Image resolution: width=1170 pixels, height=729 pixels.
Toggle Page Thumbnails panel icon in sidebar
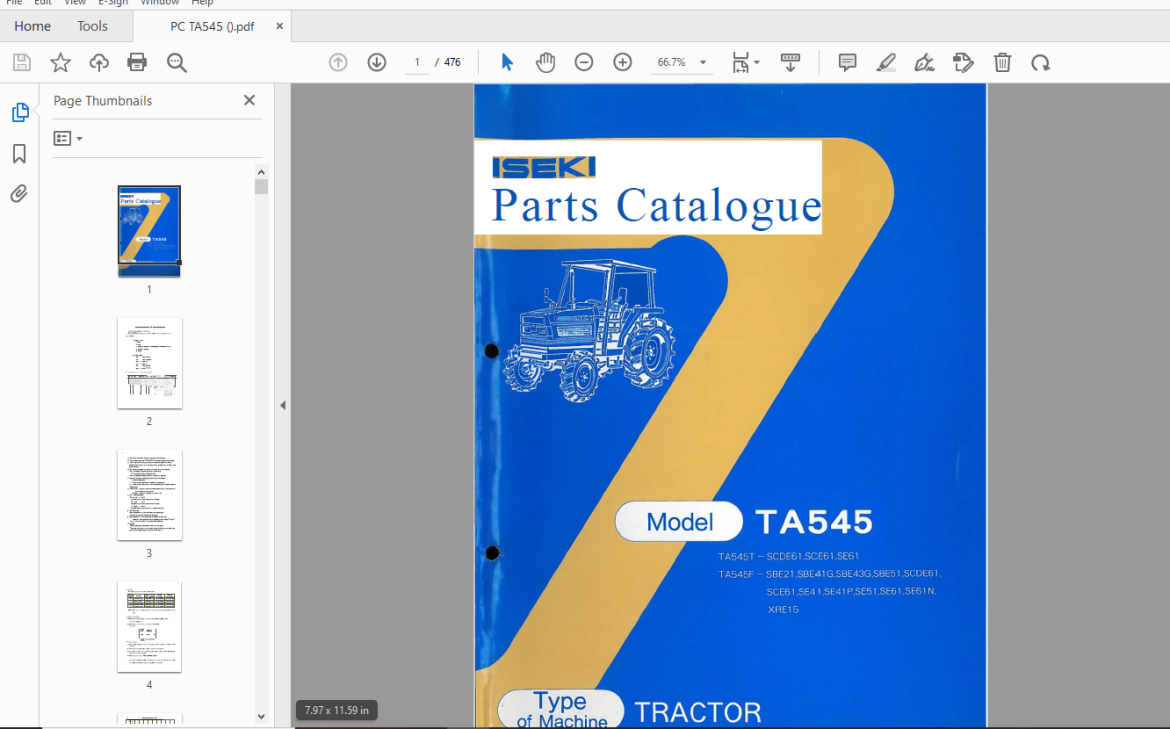point(20,113)
